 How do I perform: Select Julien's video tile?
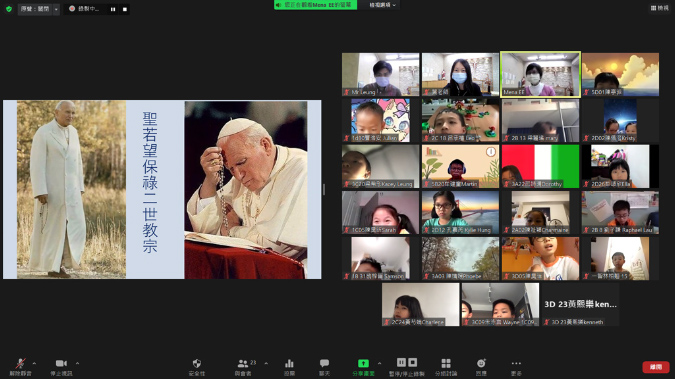point(381,120)
